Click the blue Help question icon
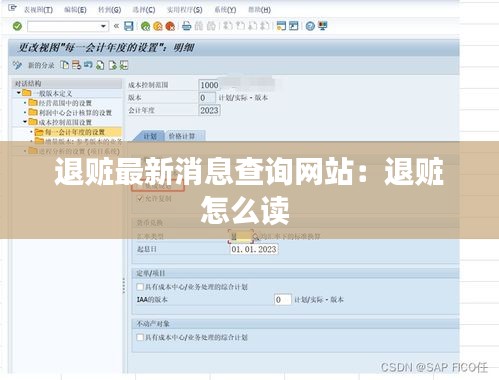Screen dimensions: 499x380 pyautogui.click(x=310, y=26)
